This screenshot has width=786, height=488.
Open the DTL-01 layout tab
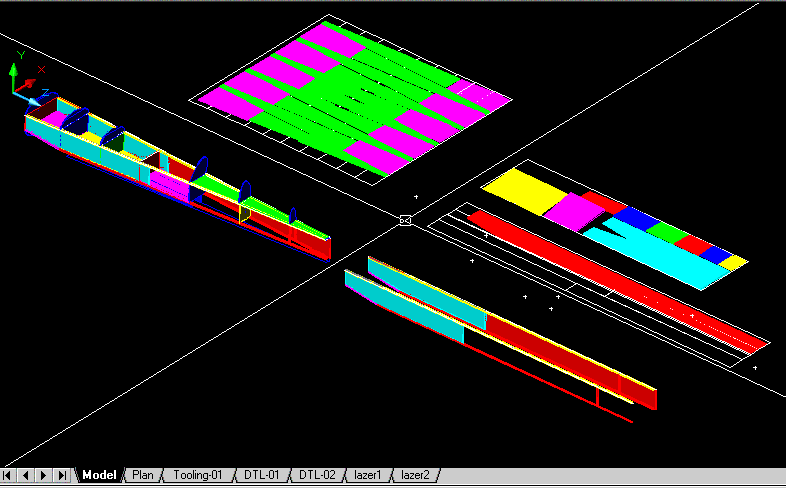tap(262, 475)
